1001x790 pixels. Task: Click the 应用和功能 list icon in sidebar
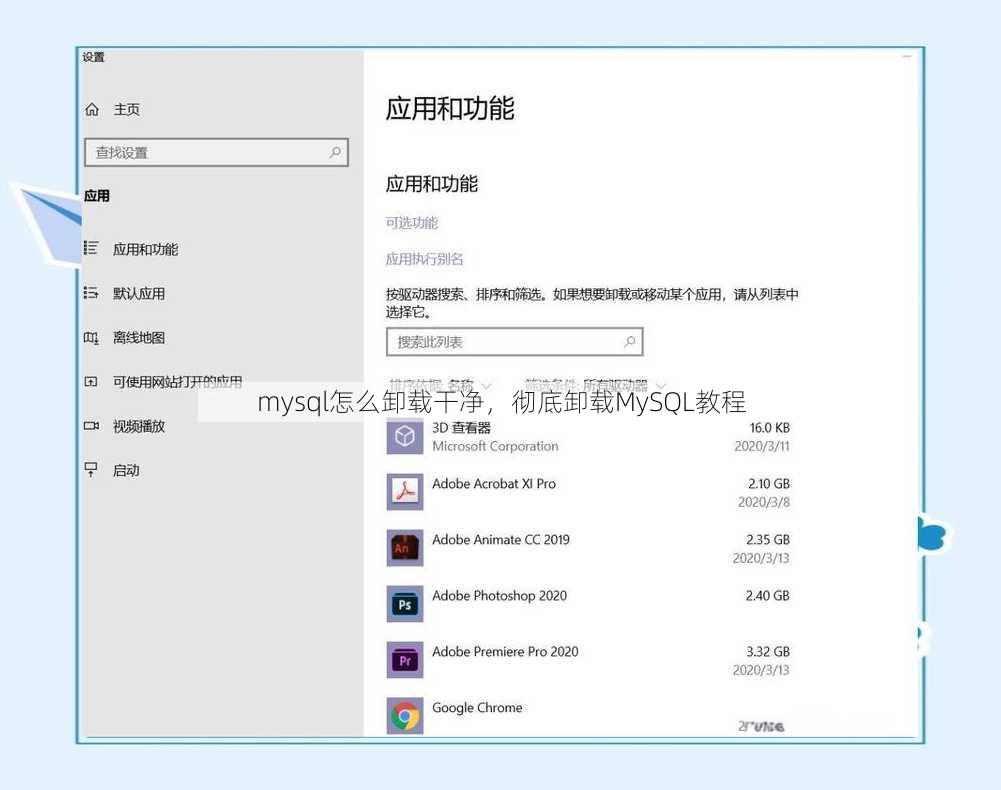tap(91, 248)
